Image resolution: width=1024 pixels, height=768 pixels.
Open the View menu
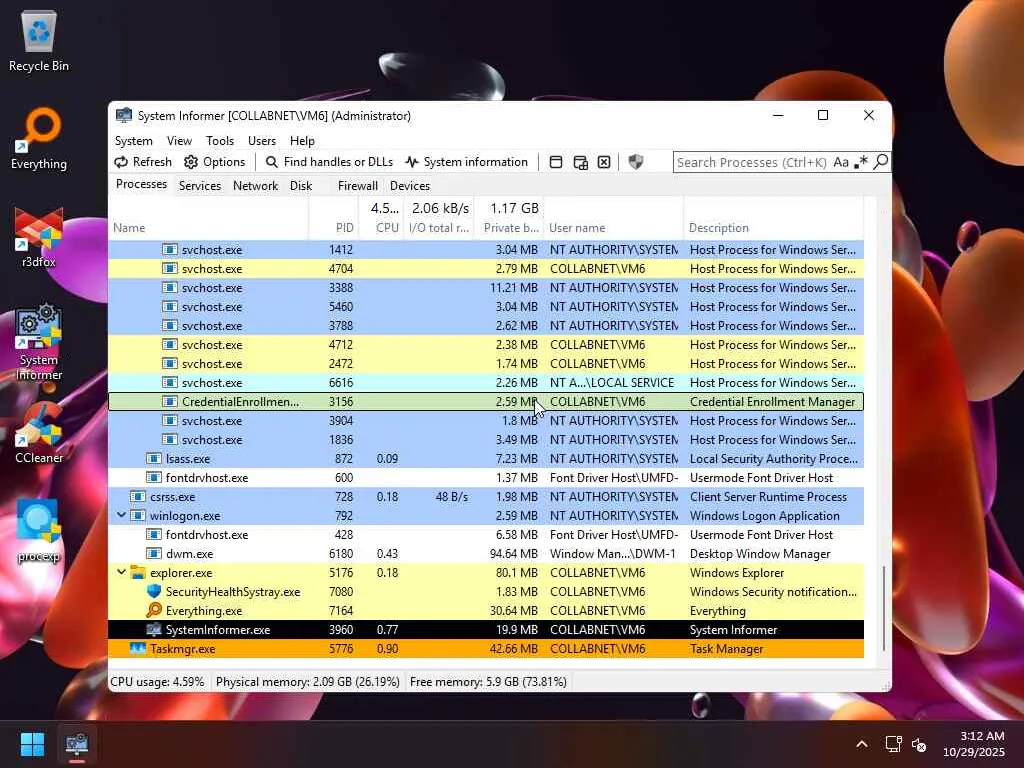179,141
